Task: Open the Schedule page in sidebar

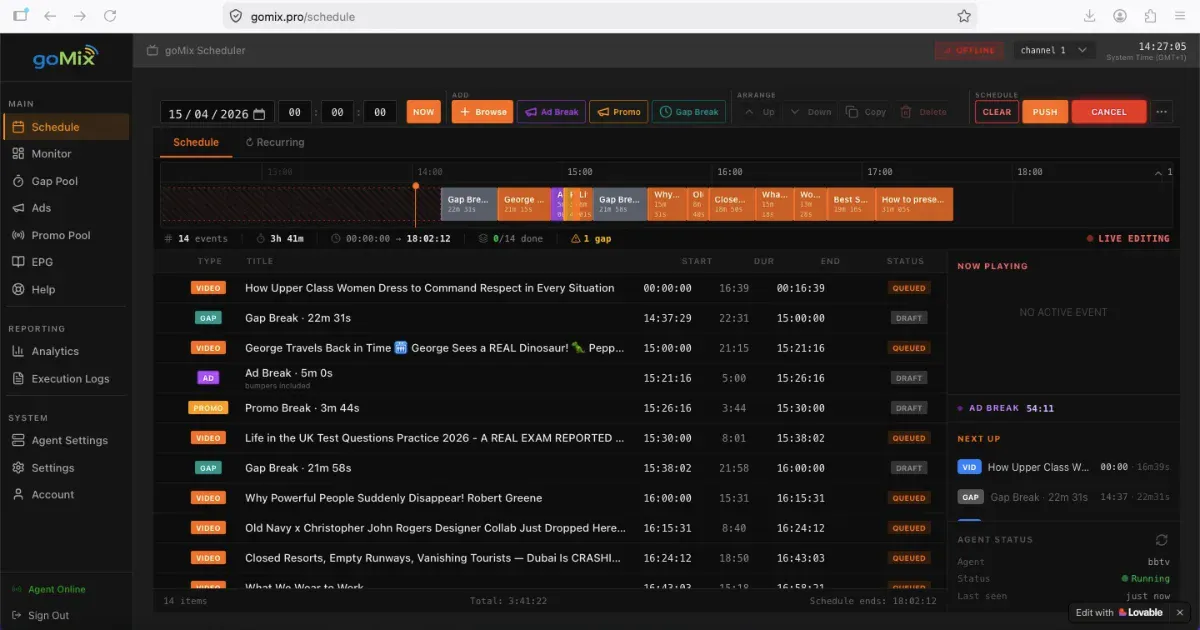Action: 66,127
